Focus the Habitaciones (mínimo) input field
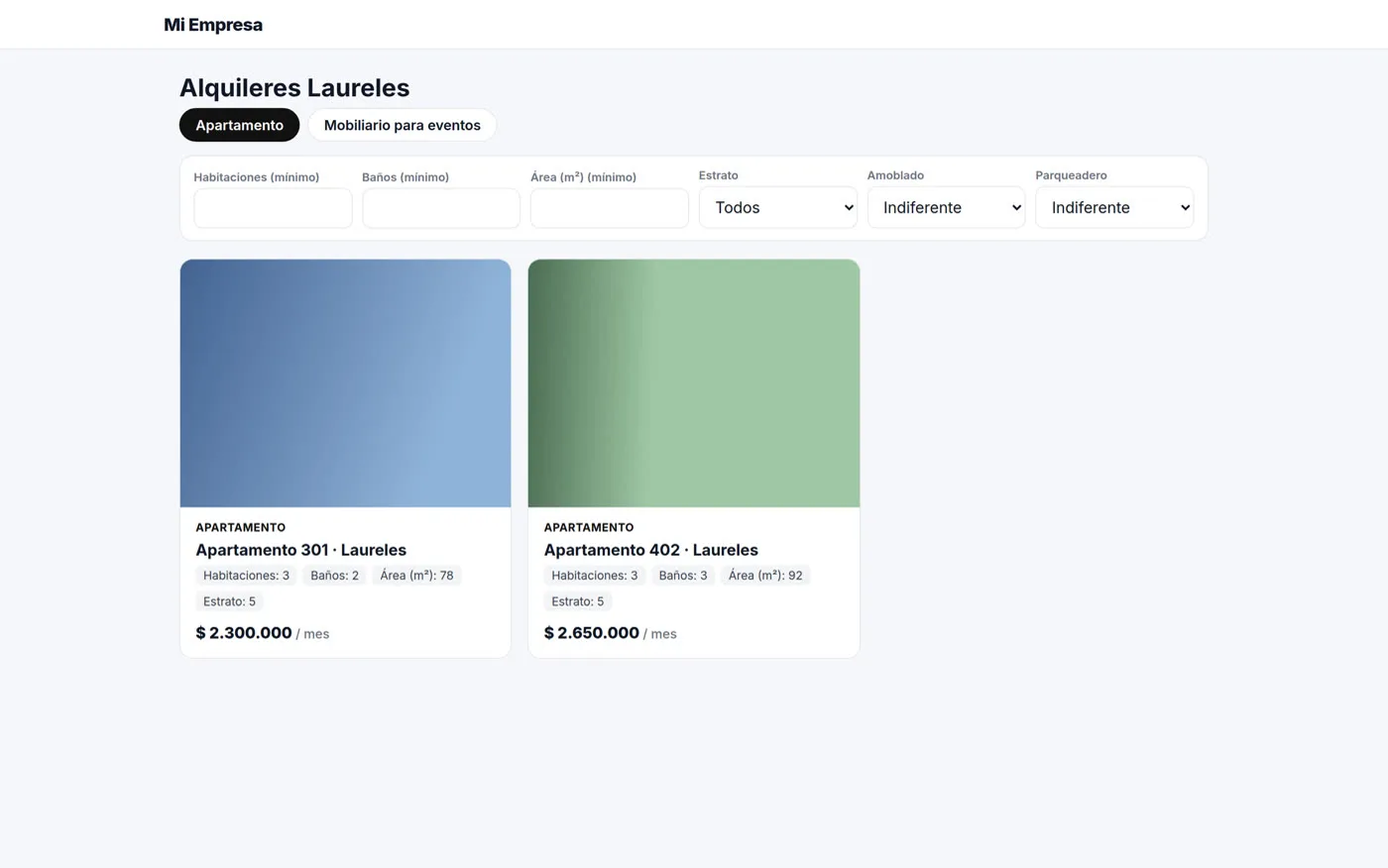The image size is (1388, 868). coord(273,208)
